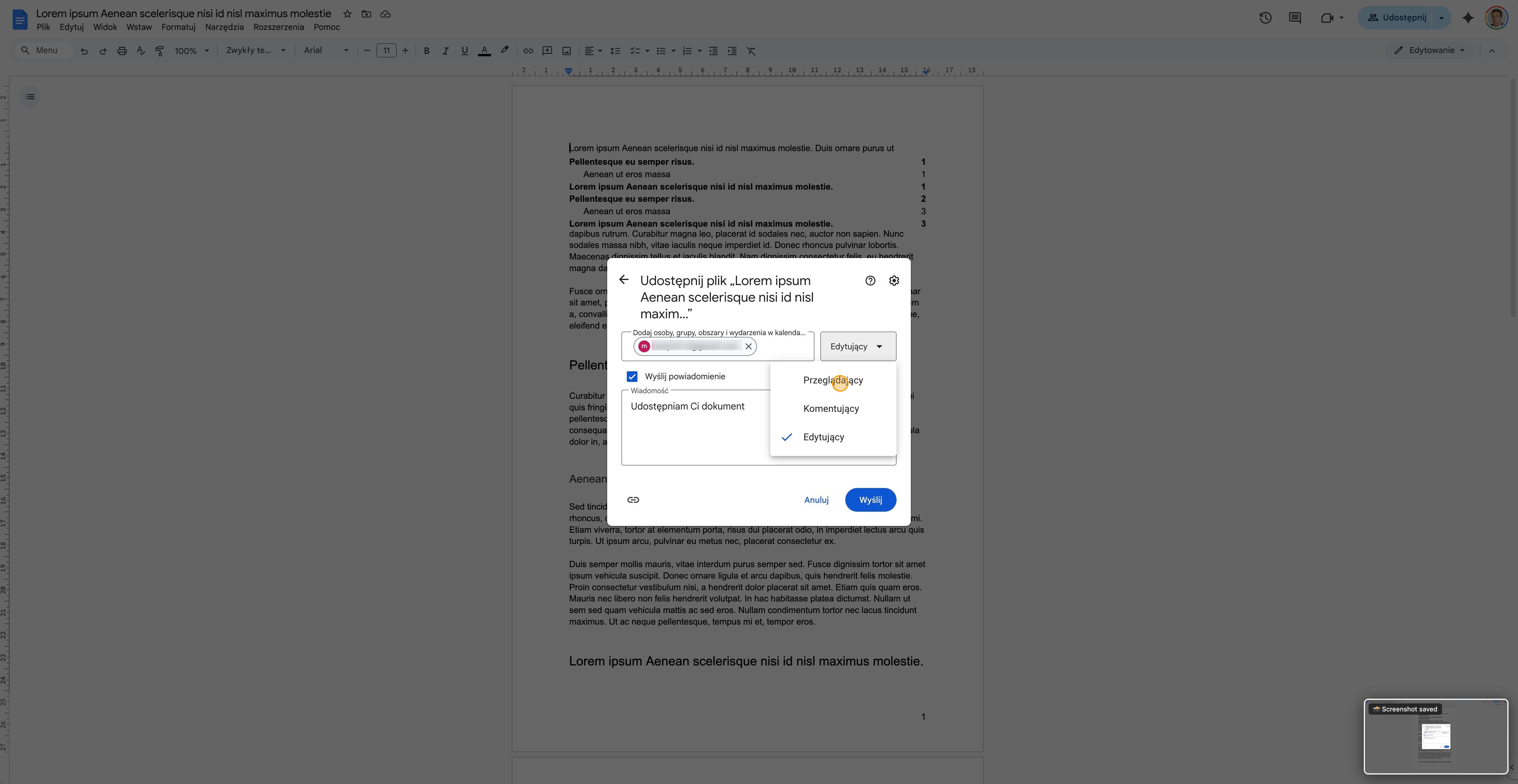Show all comments icon
The width and height of the screenshot is (1518, 784).
(x=1295, y=18)
